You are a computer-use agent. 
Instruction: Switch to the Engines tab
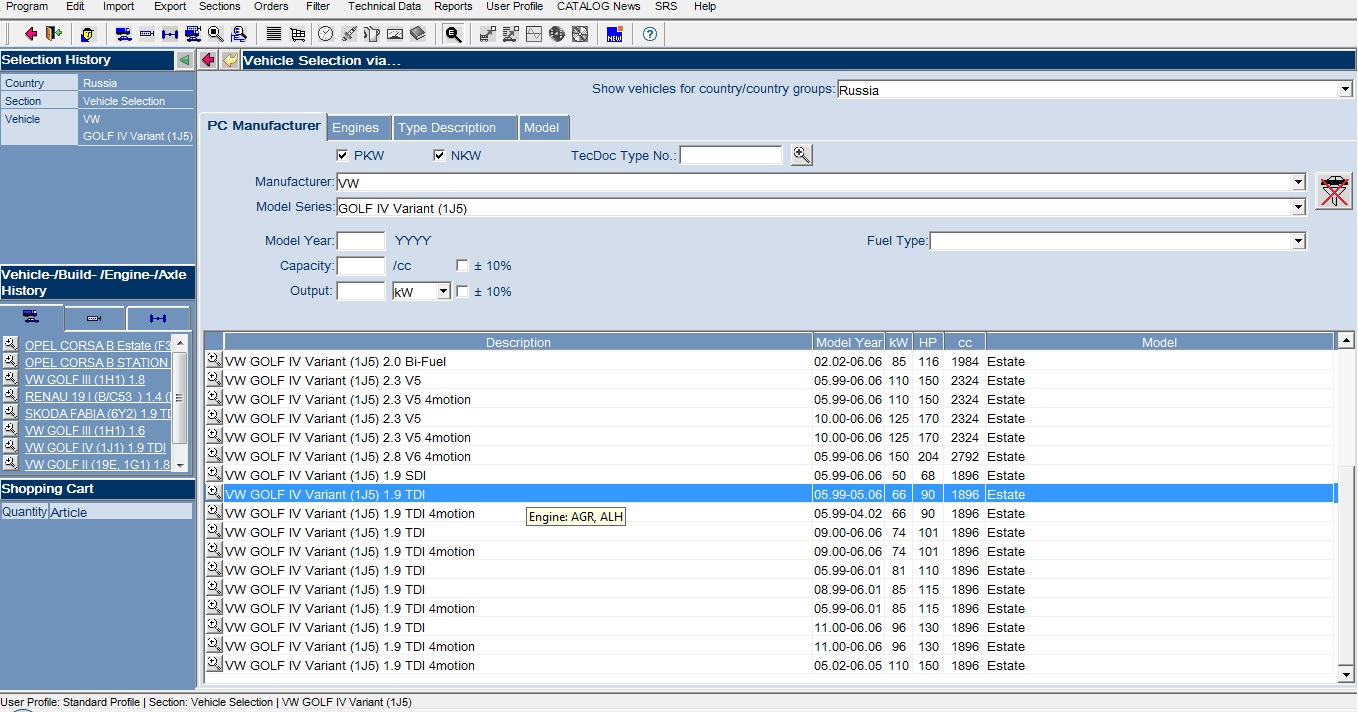tap(356, 128)
